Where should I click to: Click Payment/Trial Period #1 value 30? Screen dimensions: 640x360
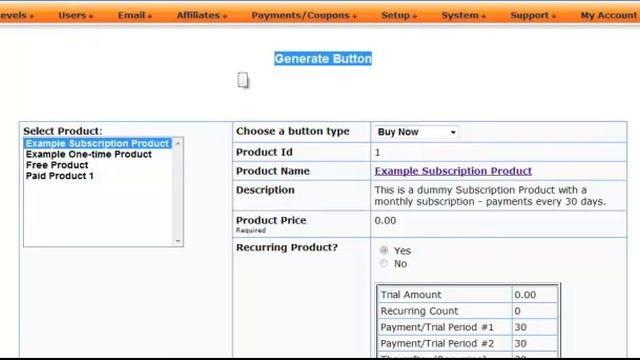520,327
